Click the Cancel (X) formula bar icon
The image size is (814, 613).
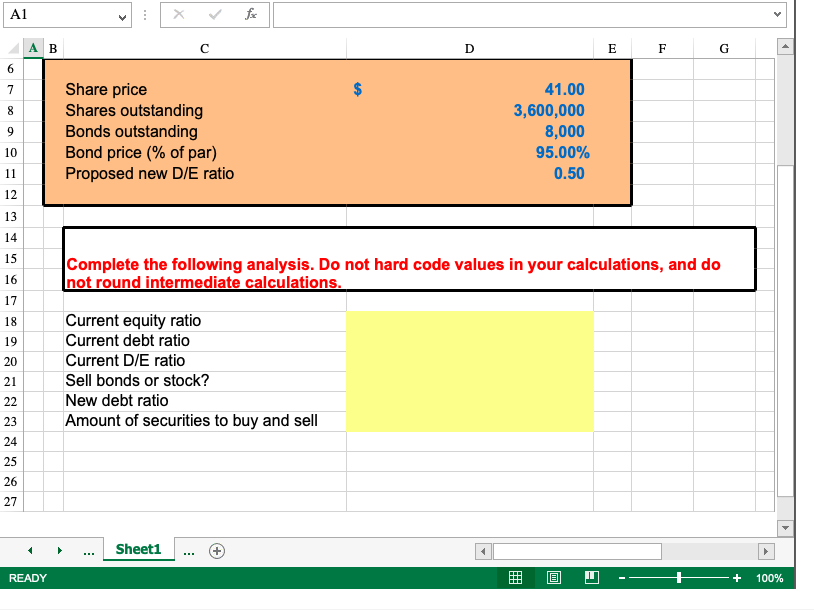(179, 14)
